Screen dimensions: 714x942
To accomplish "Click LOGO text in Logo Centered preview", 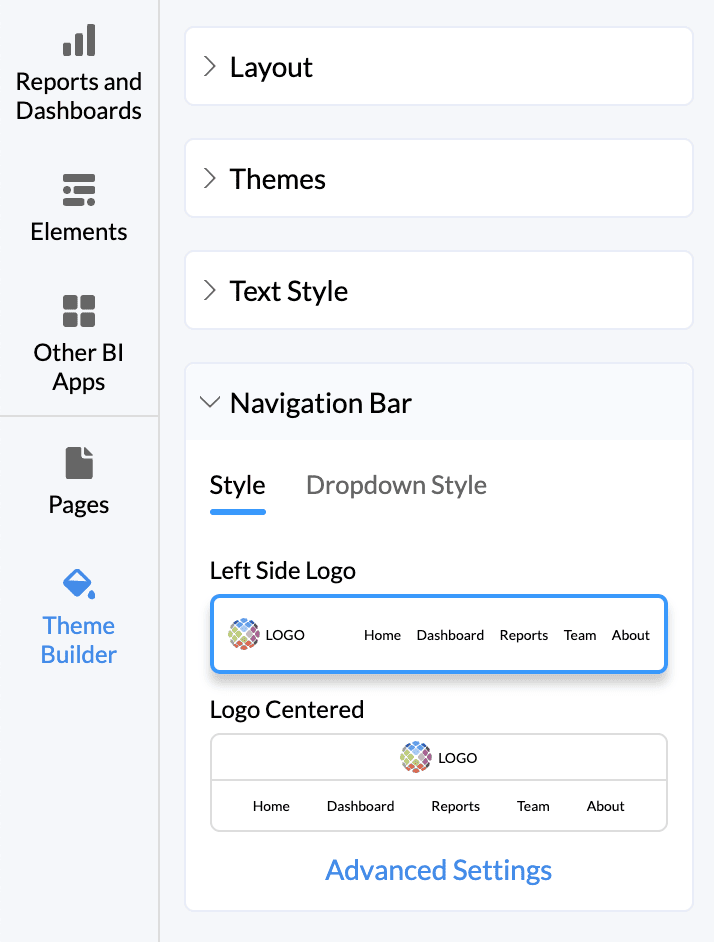I will (457, 758).
